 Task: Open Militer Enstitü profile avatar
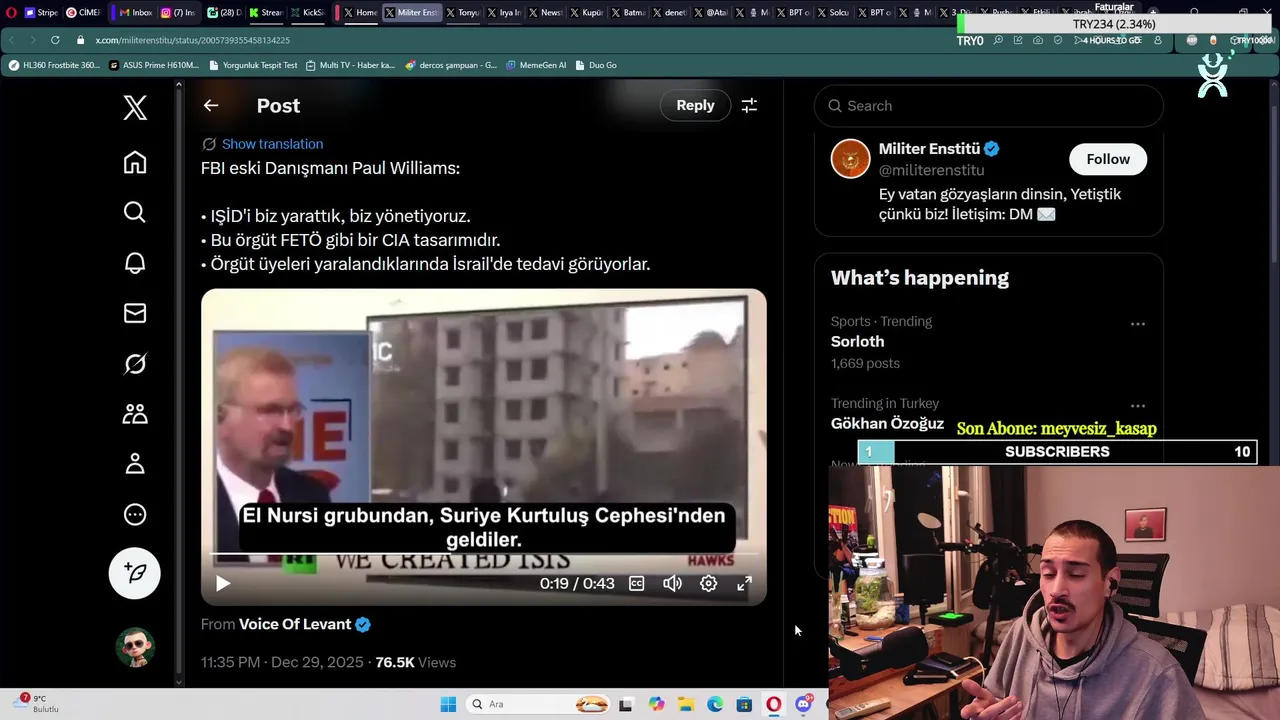pos(850,159)
